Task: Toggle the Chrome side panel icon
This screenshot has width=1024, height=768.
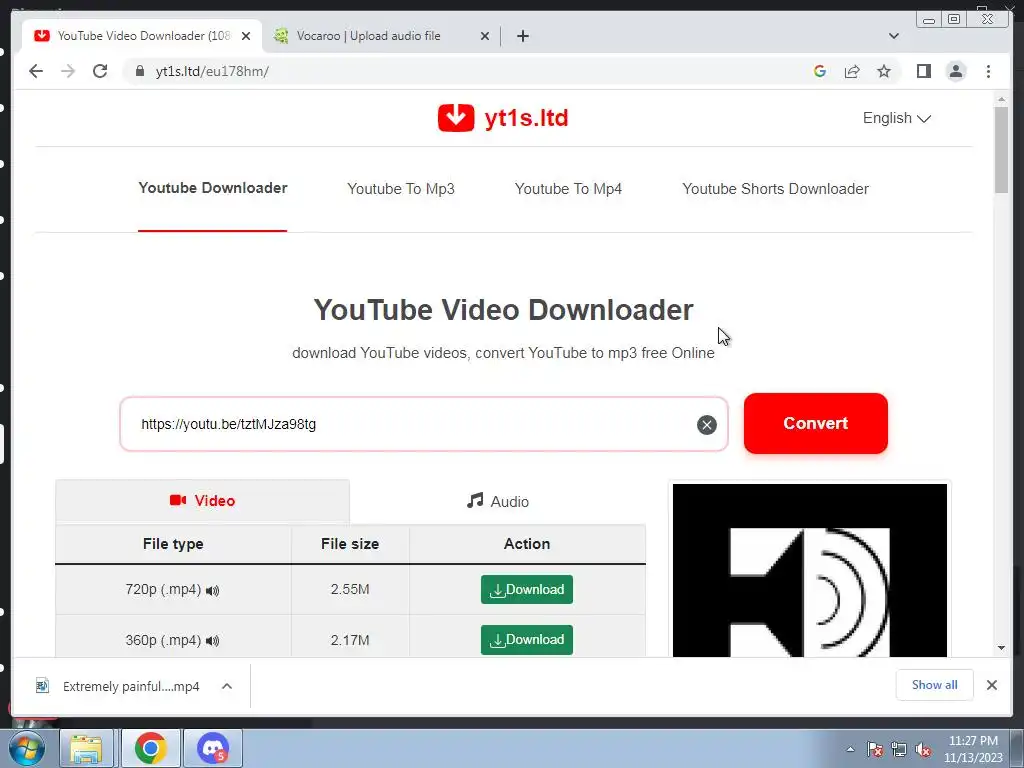Action: pyautogui.click(x=923, y=71)
